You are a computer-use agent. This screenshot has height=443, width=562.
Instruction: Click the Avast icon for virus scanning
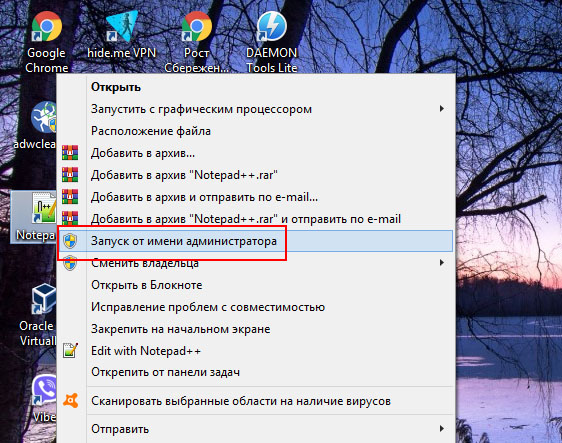point(70,401)
